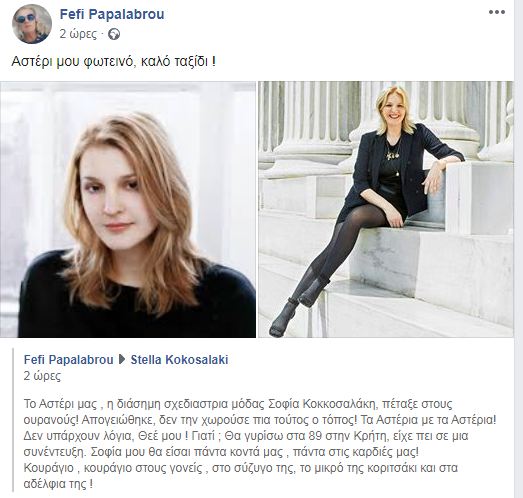Click the public globe privacy icon
Image resolution: width=523 pixels, height=498 pixels.
(114, 34)
